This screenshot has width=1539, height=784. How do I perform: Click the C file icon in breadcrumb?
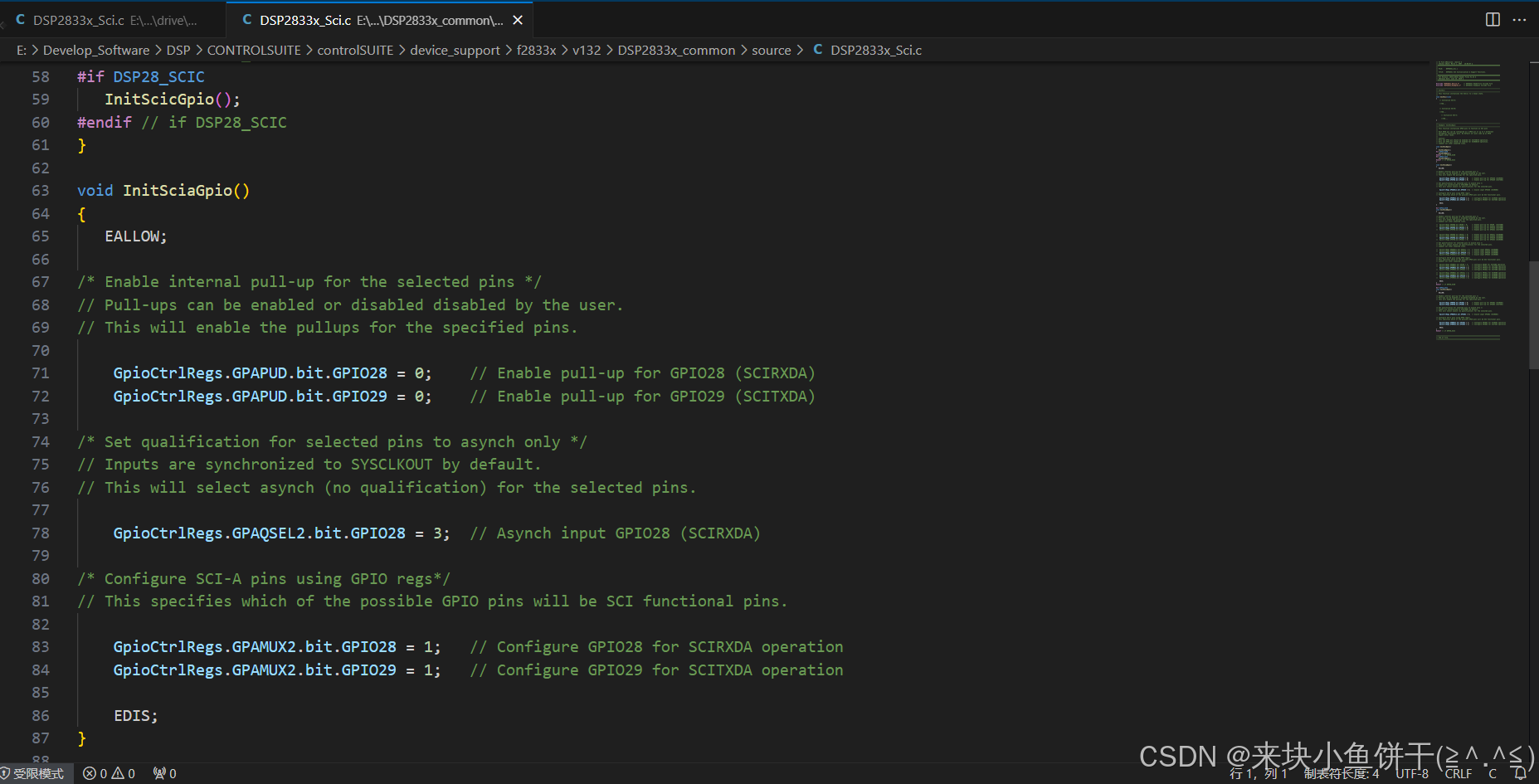coord(817,50)
